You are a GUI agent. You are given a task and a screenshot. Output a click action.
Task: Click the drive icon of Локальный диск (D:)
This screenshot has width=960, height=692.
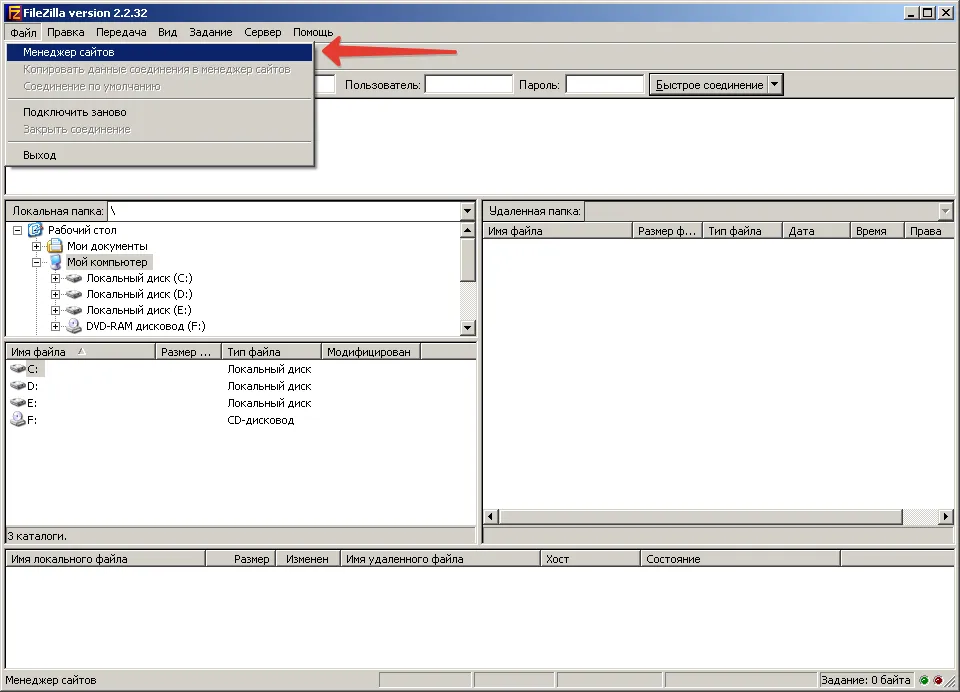click(74, 294)
